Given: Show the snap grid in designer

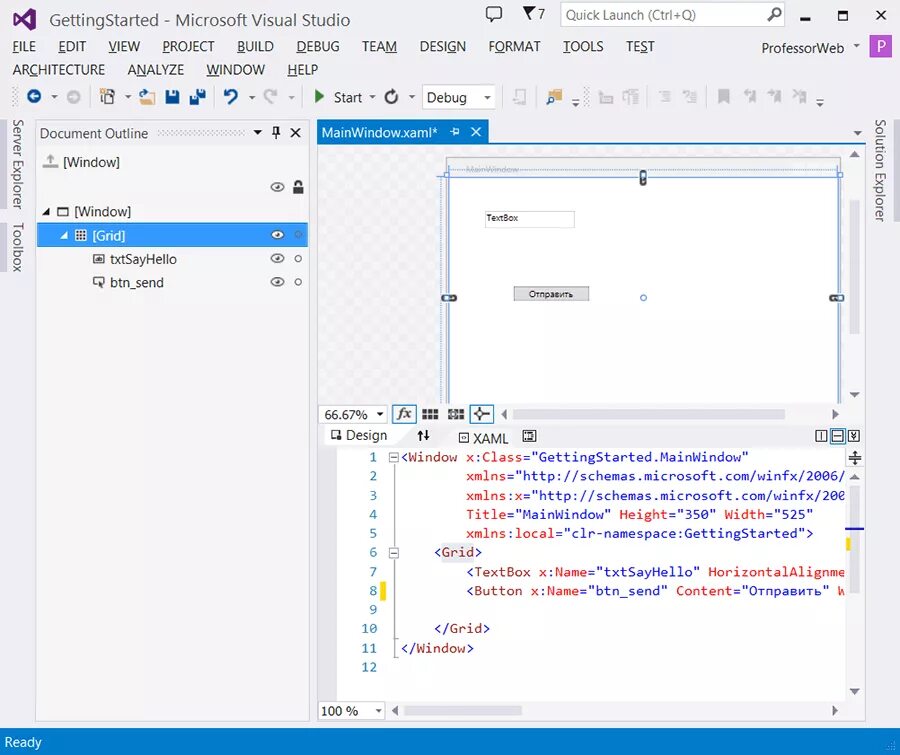Looking at the screenshot, I should point(430,414).
